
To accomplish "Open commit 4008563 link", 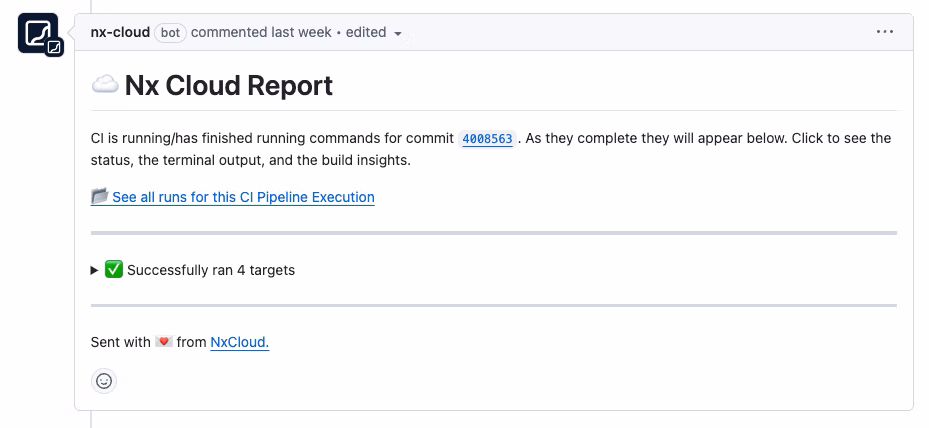I will coord(487,139).
